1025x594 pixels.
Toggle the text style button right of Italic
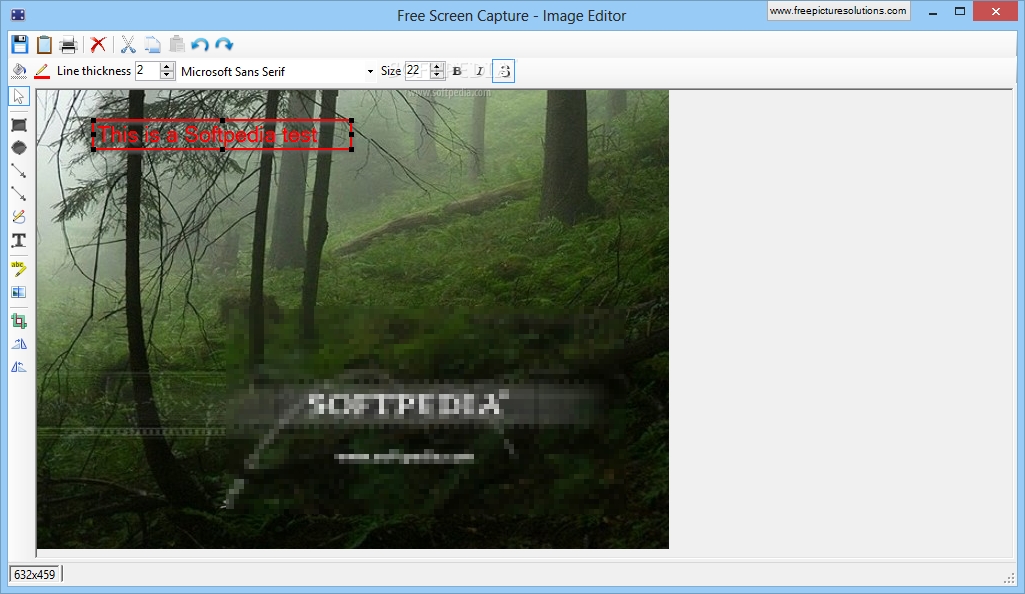click(x=503, y=71)
